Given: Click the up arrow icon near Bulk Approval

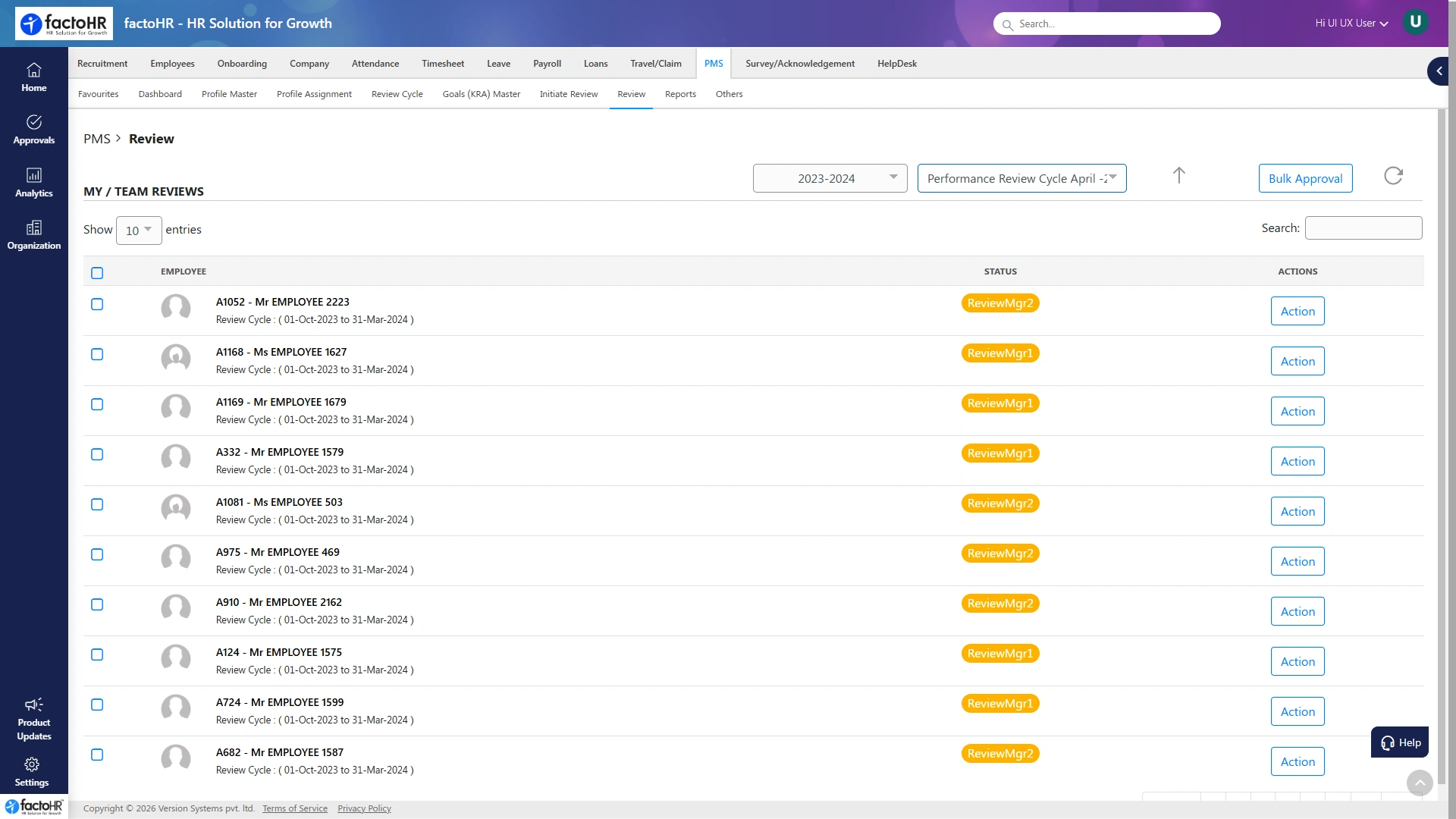Looking at the screenshot, I should tap(1178, 176).
